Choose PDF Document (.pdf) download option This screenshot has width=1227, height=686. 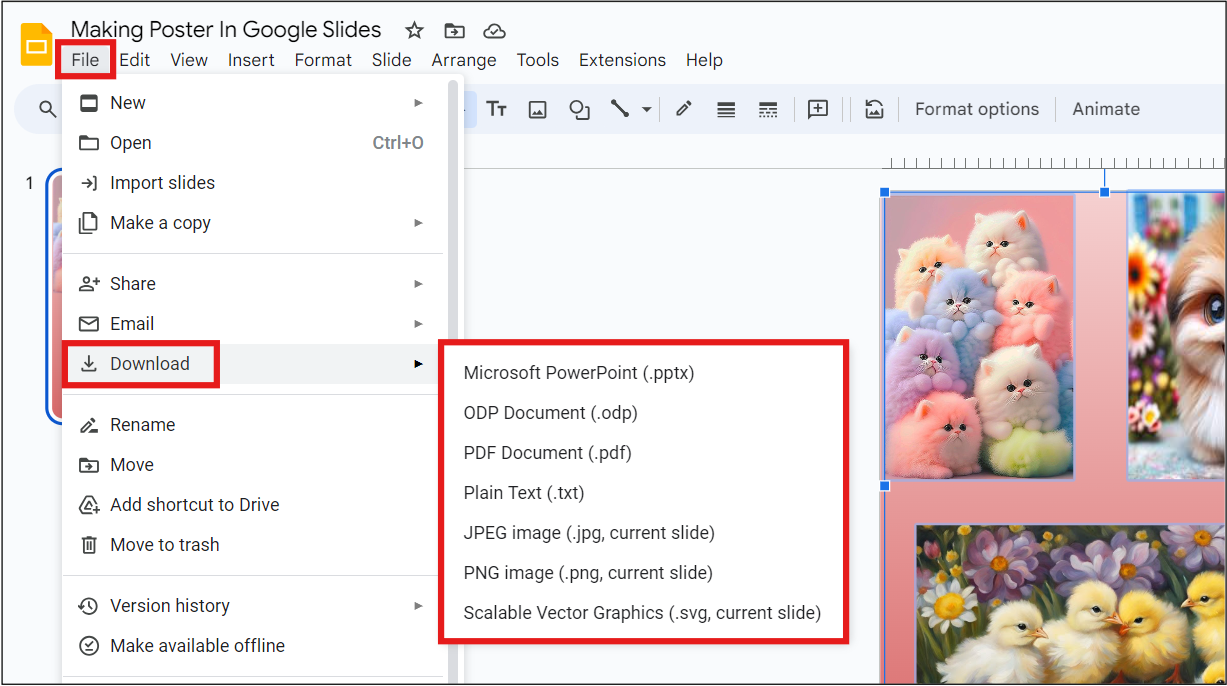[547, 452]
